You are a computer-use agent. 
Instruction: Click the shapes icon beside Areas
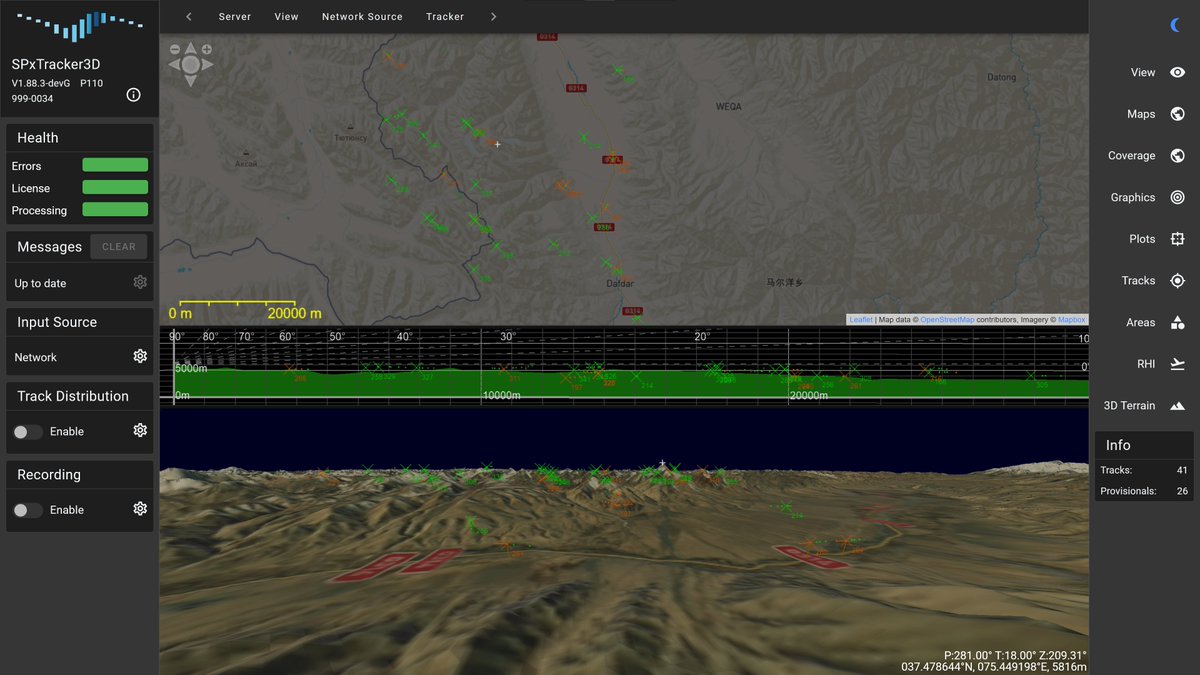point(1178,323)
